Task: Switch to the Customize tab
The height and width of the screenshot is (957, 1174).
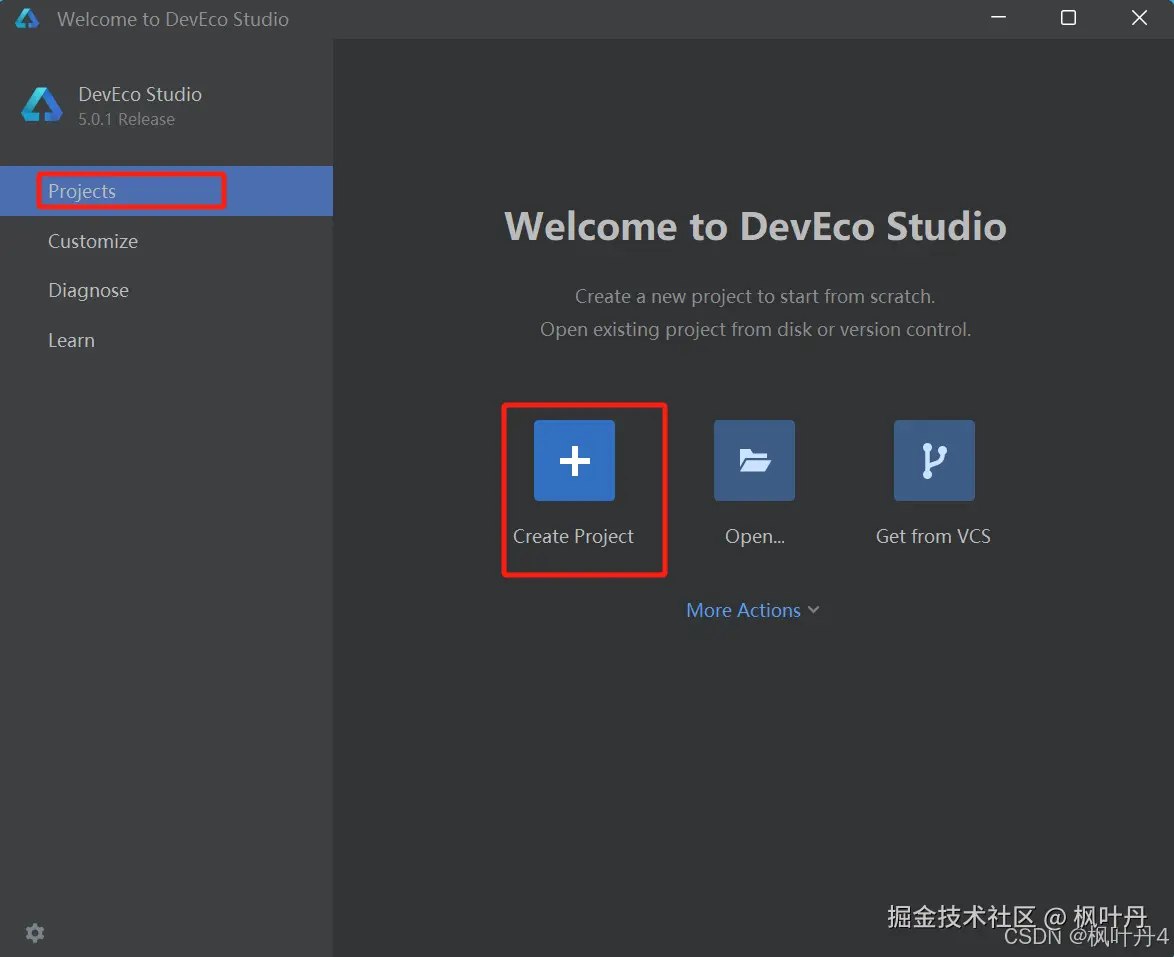Action: click(x=166, y=241)
